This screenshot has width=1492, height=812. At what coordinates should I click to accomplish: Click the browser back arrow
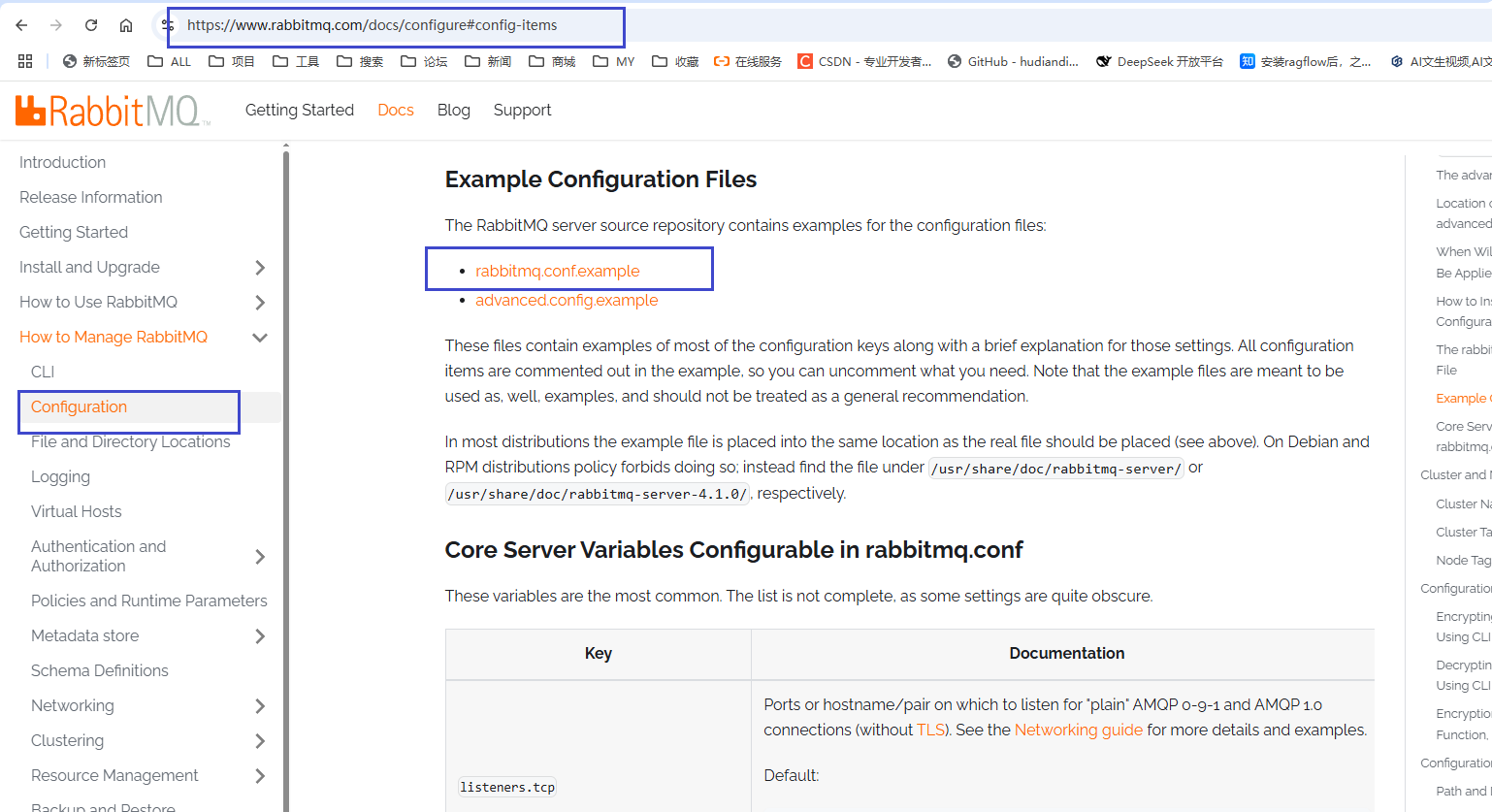[x=21, y=25]
